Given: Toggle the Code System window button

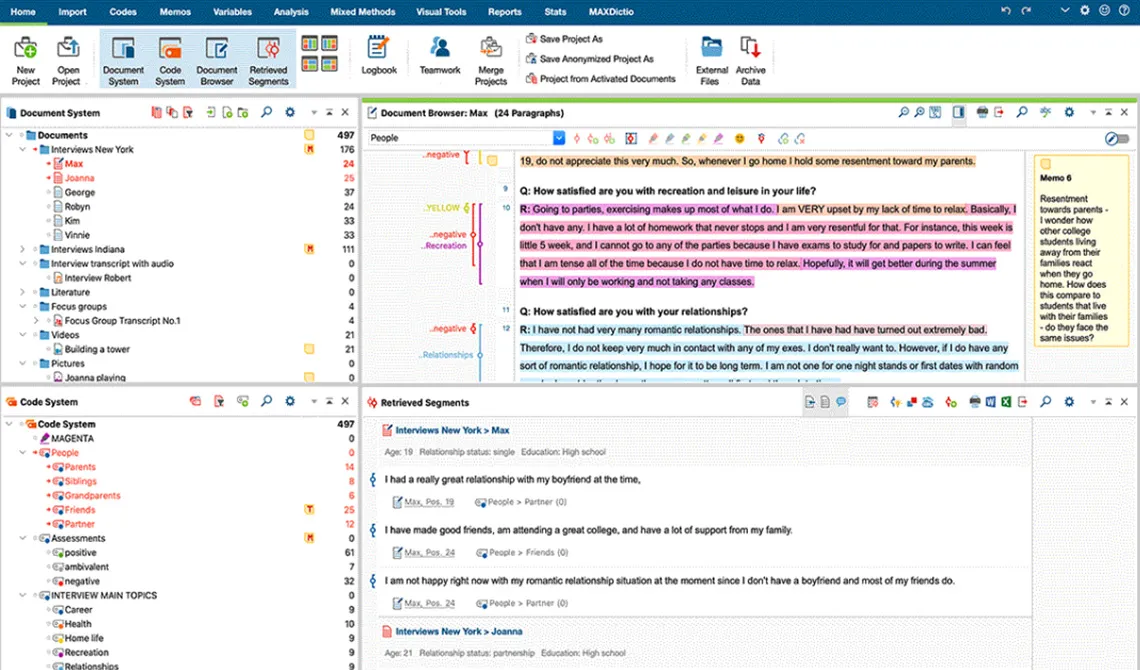Looking at the screenshot, I should (x=170, y=61).
